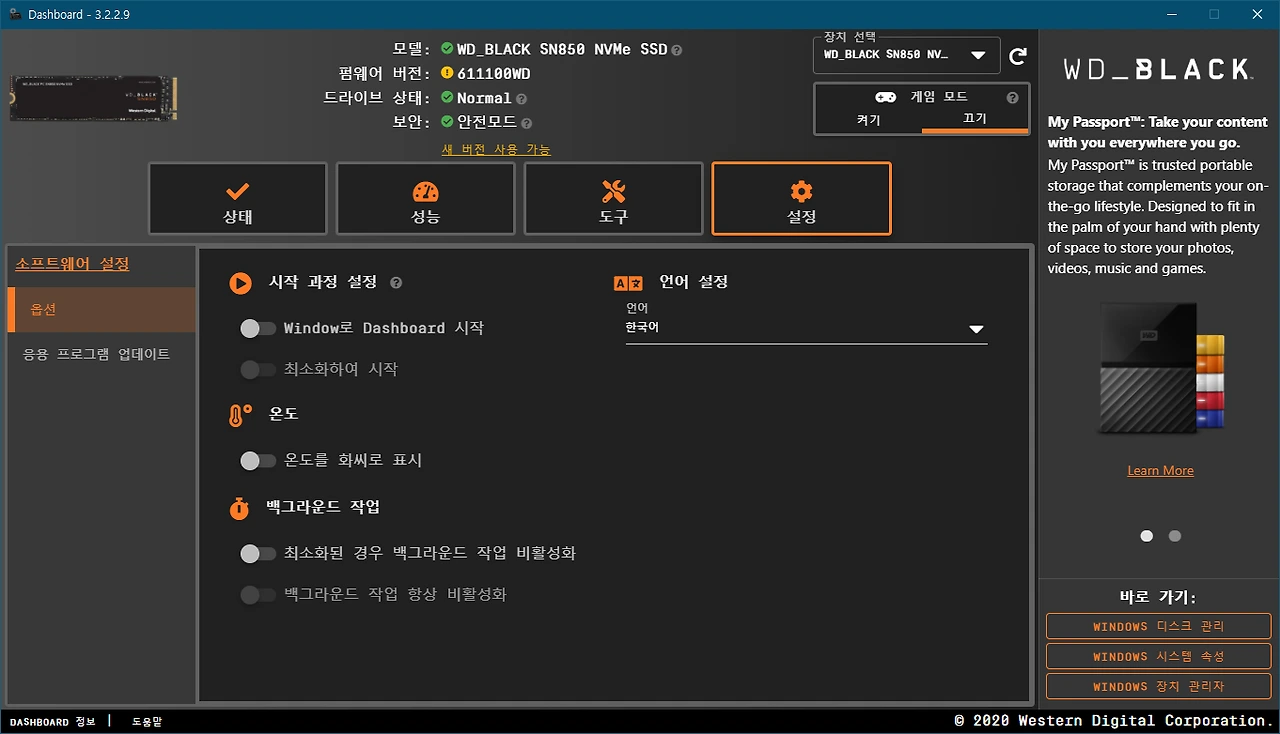The image size is (1280, 734).
Task: Click the WINDOWS 디스크 관리 button
Action: click(1157, 626)
